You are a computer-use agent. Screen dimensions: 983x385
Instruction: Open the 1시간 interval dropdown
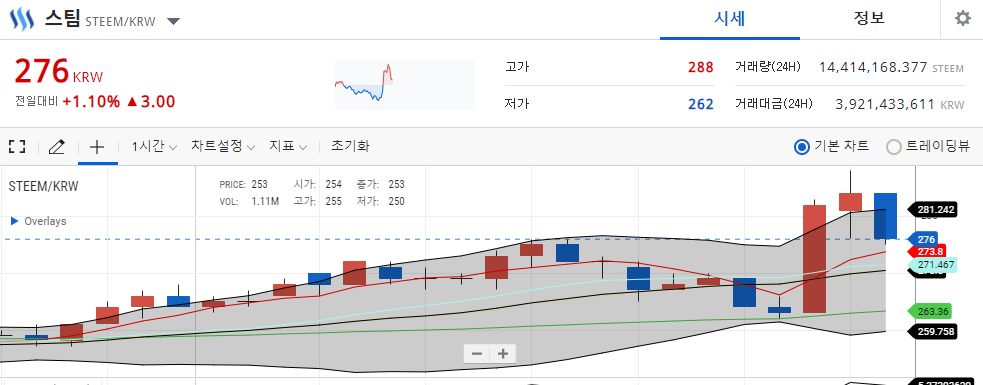154,147
